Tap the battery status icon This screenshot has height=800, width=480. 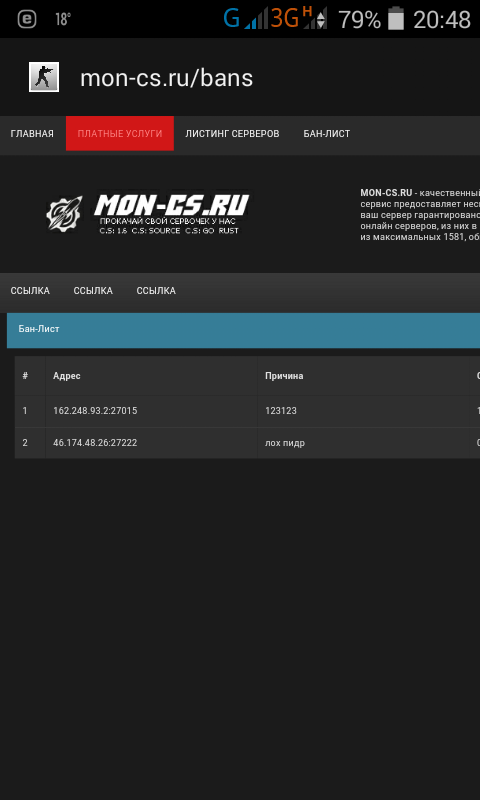[x=396, y=19]
